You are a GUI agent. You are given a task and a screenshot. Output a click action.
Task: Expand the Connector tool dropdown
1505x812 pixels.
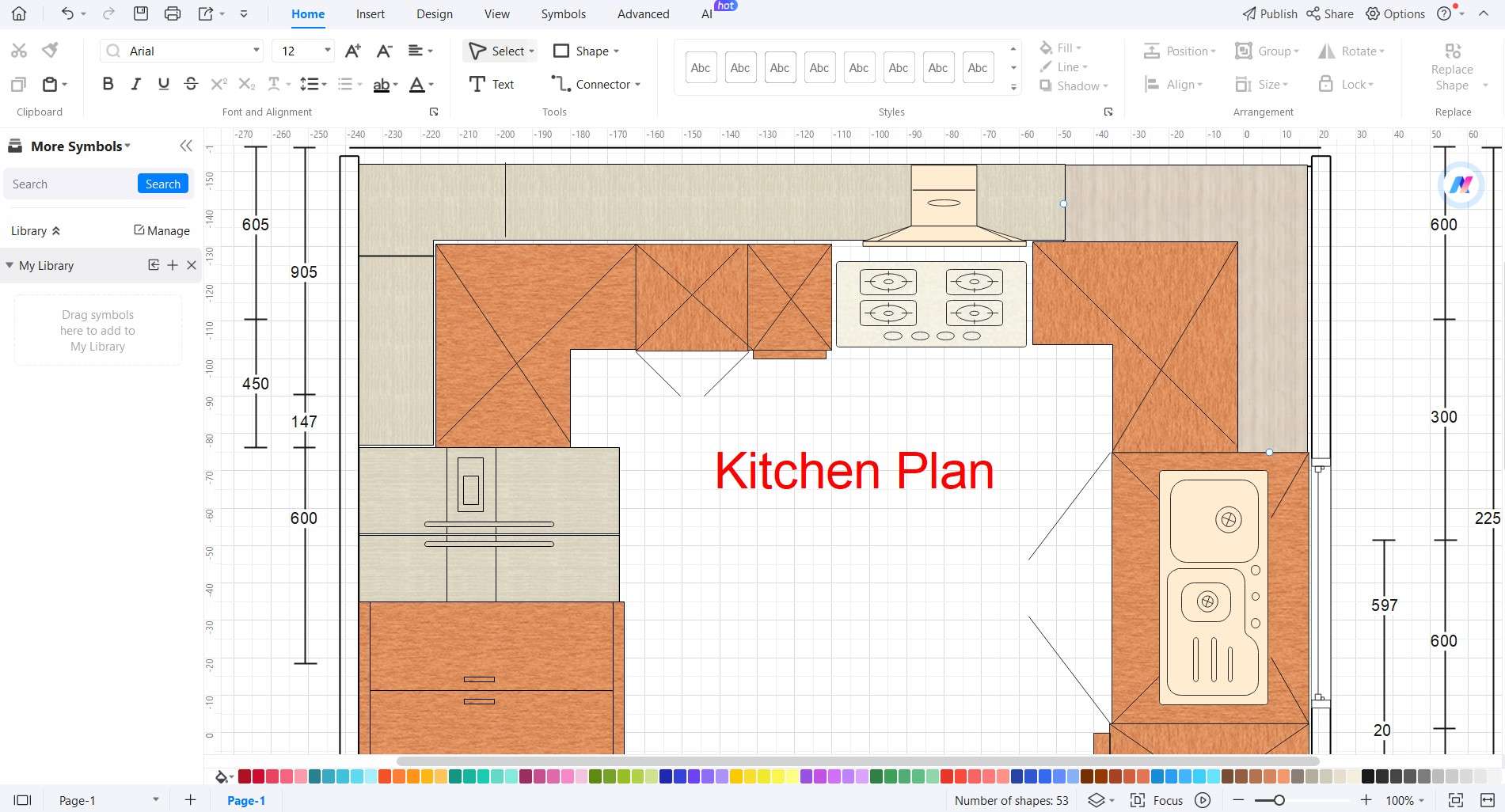click(637, 85)
